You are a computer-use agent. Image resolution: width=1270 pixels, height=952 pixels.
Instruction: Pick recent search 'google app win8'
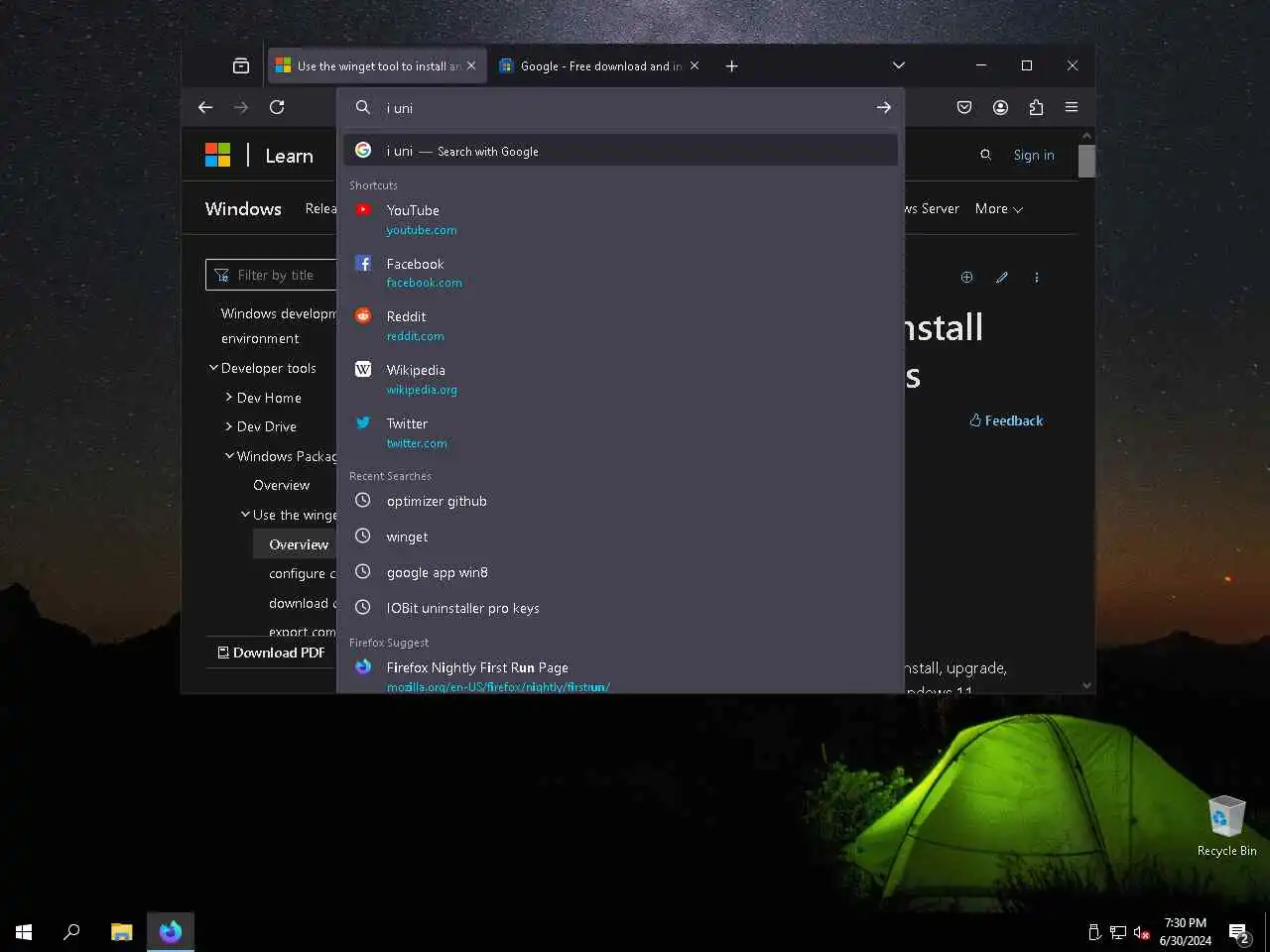click(x=621, y=572)
